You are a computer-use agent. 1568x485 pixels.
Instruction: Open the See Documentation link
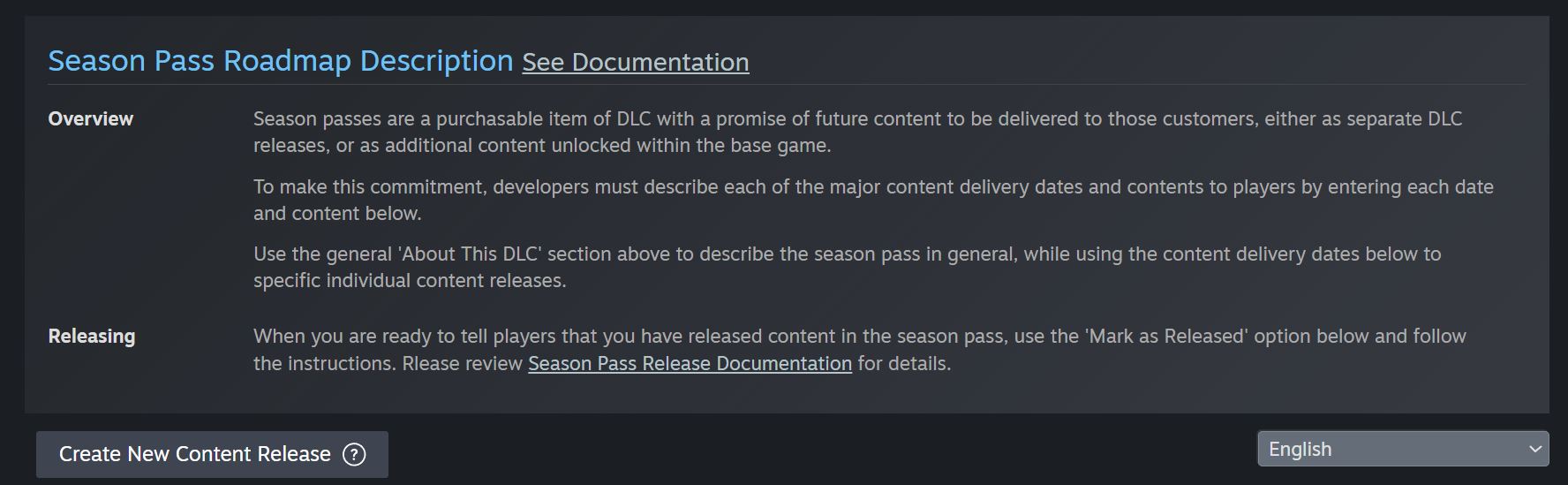[x=636, y=62]
